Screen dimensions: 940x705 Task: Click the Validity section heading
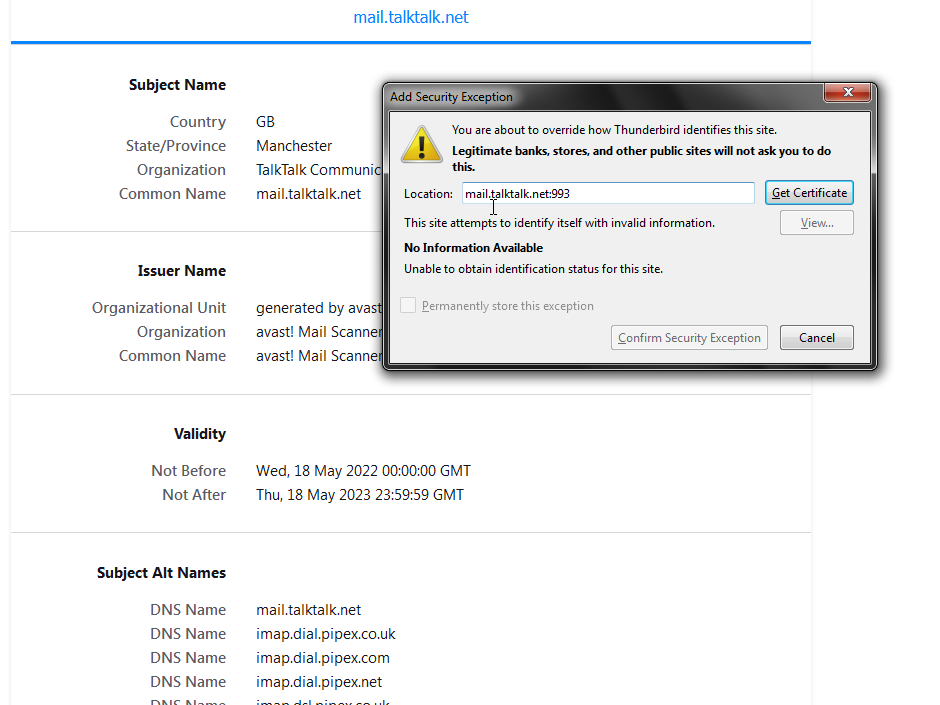pos(200,434)
